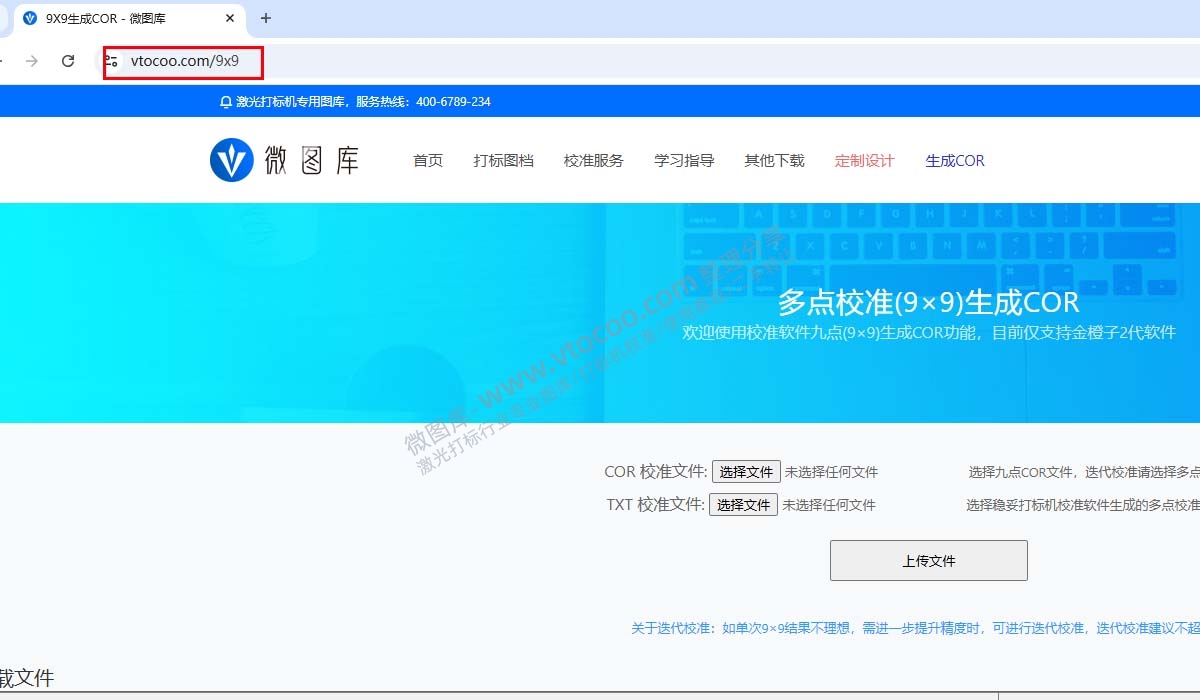Open the 校准服务 menu item
Viewport: 1200px width, 700px height.
pyautogui.click(x=593, y=160)
